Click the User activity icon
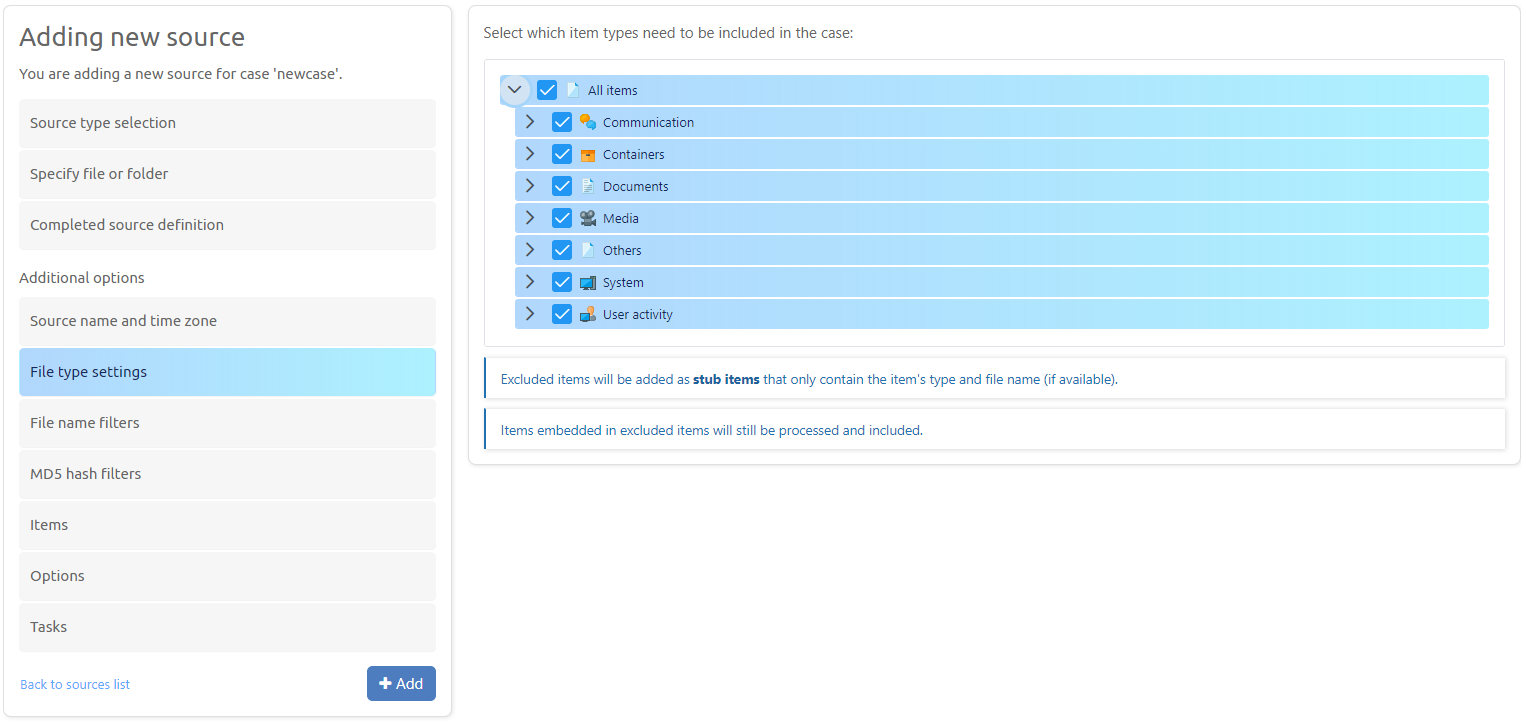 click(587, 313)
